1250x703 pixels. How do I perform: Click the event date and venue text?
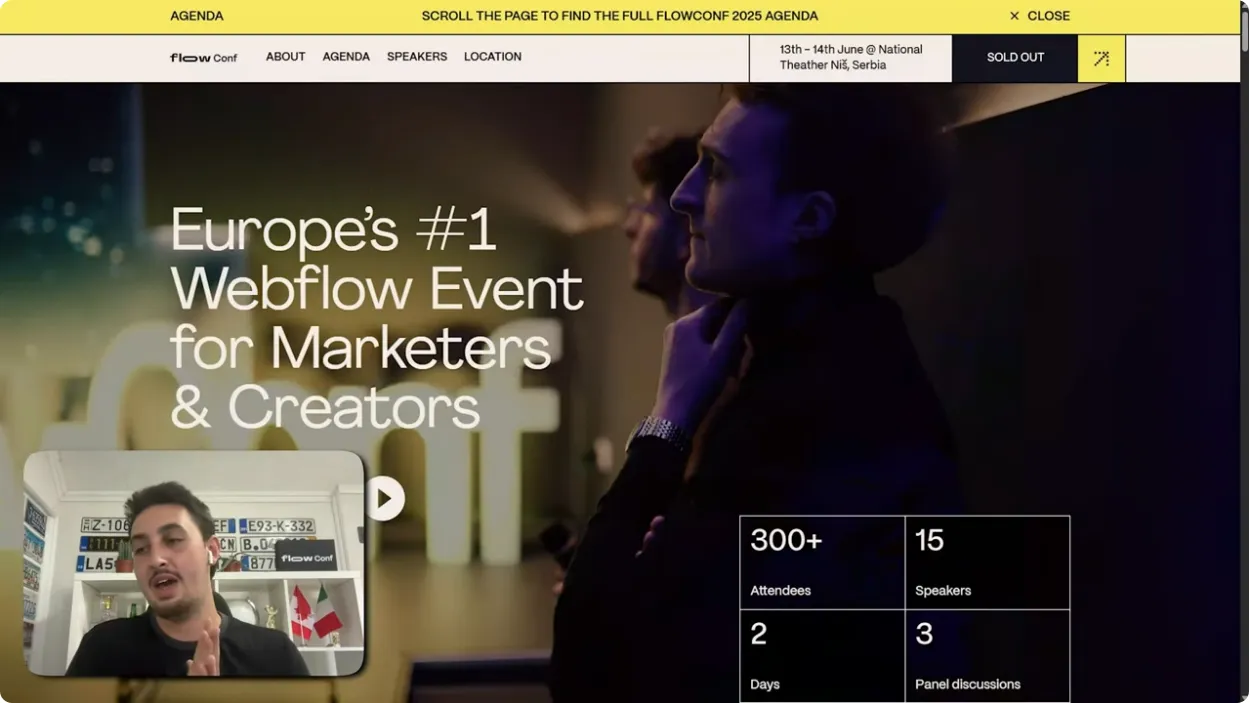tap(851, 57)
